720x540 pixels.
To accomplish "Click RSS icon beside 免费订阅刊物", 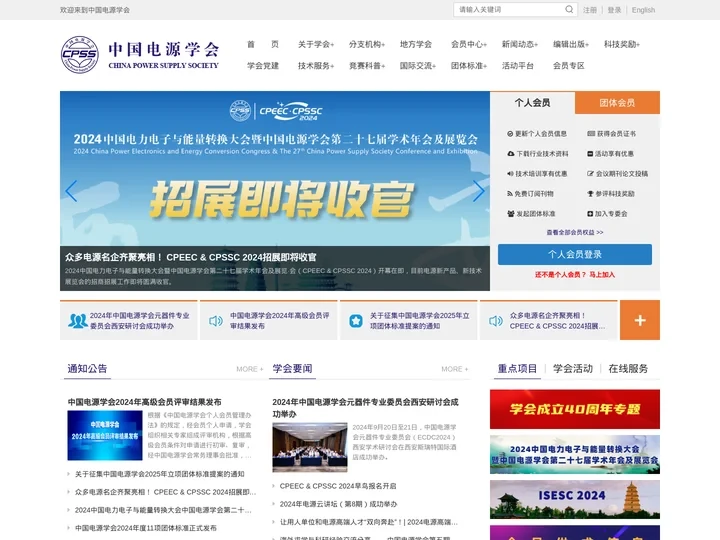I will click(510, 194).
